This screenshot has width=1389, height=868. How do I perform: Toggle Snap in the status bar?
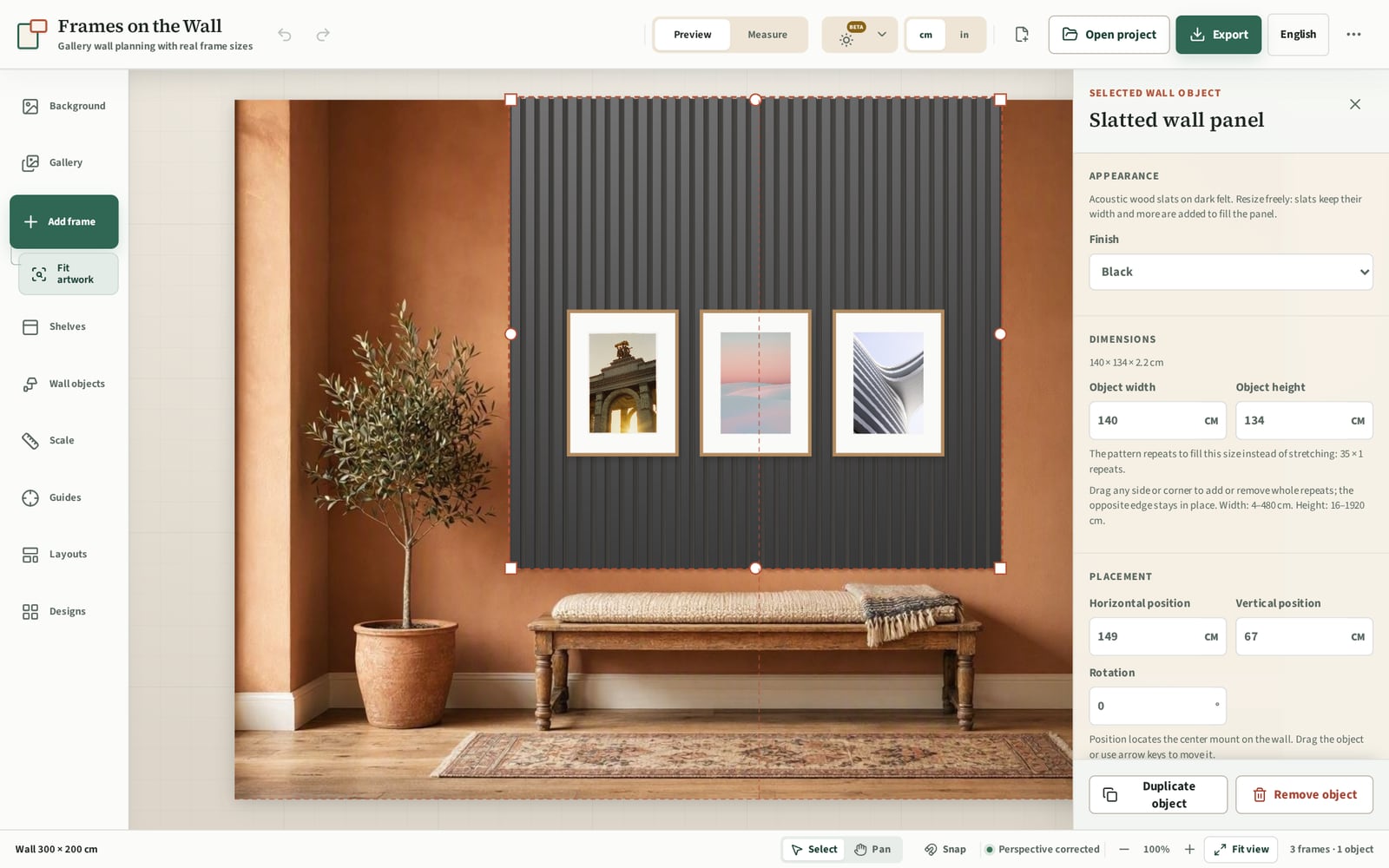point(945,850)
